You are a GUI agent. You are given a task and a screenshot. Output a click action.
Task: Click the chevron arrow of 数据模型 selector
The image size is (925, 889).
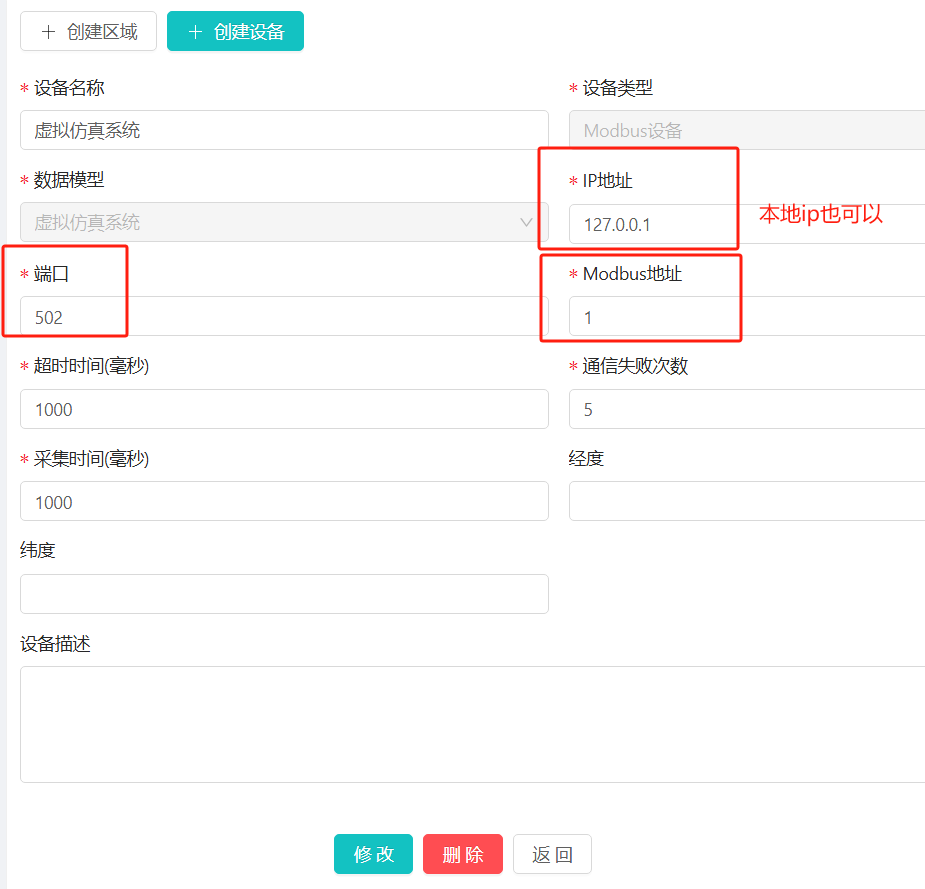tap(527, 222)
